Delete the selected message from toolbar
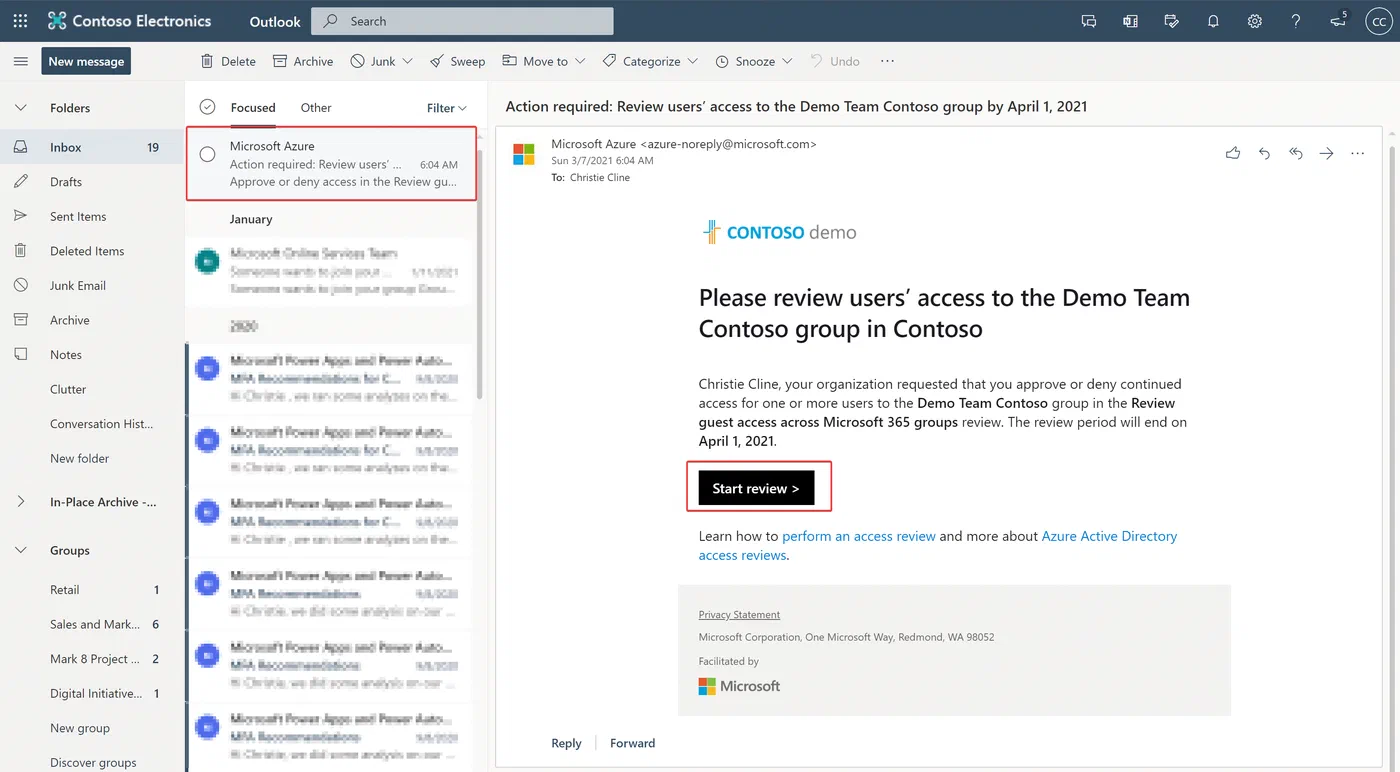This screenshot has width=1400, height=772. pos(228,61)
